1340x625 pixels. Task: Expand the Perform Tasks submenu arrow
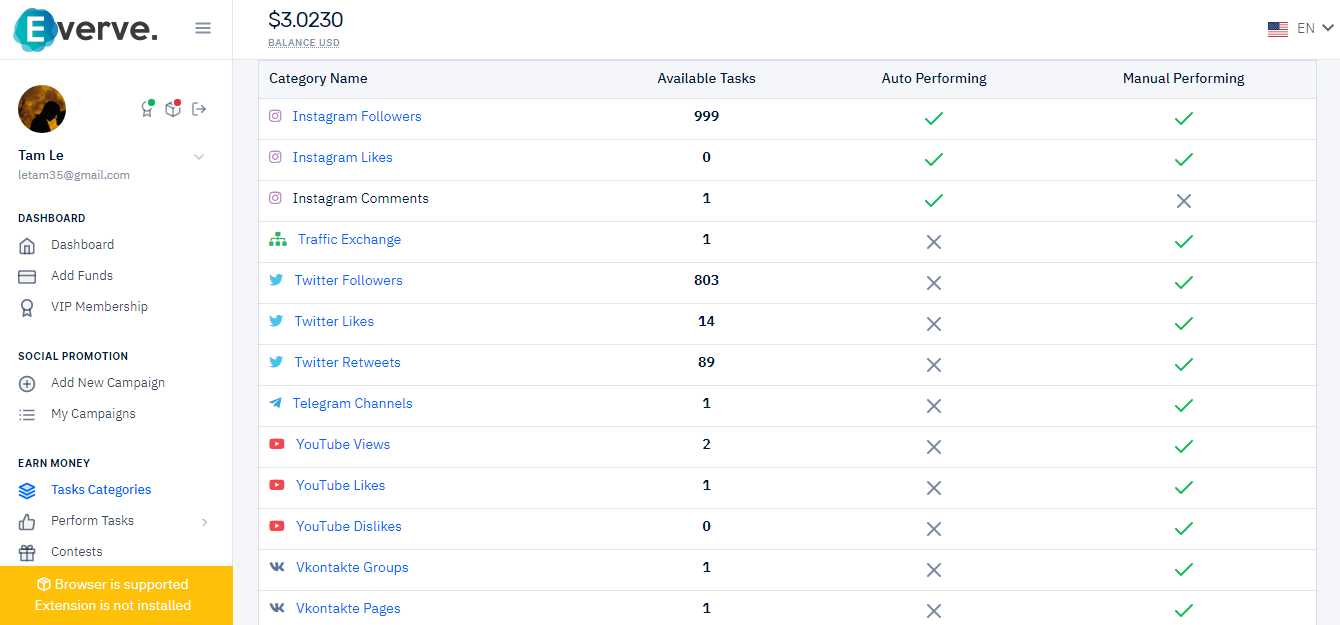(x=204, y=522)
